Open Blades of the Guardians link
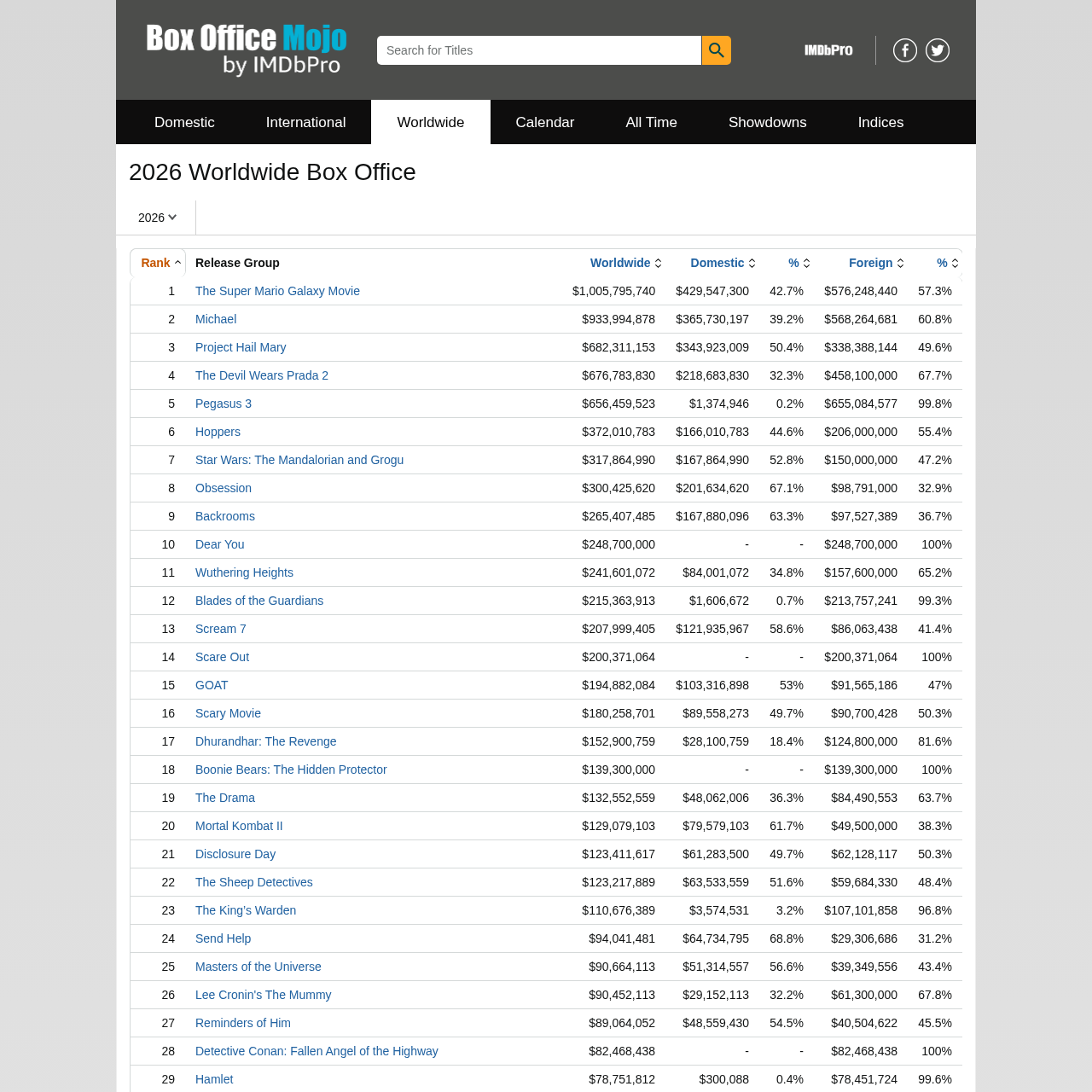Screen dimensions: 1092x1092 click(259, 601)
